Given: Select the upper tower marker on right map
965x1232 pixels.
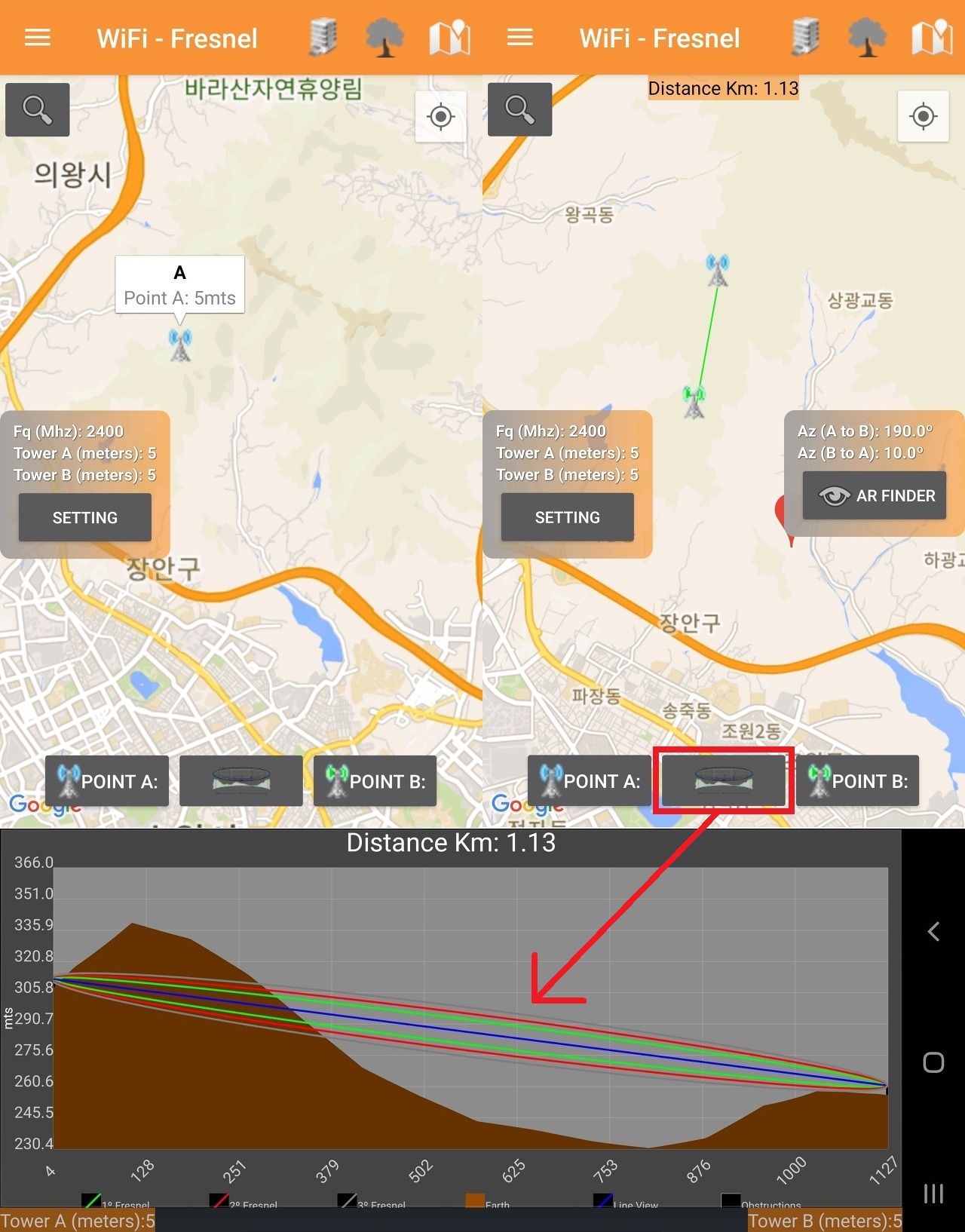Looking at the screenshot, I should tap(718, 271).
